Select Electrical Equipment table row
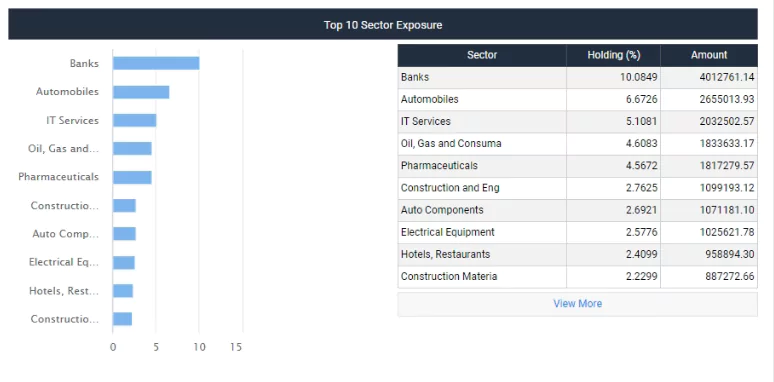The height and width of the screenshot is (382, 774). tap(578, 232)
